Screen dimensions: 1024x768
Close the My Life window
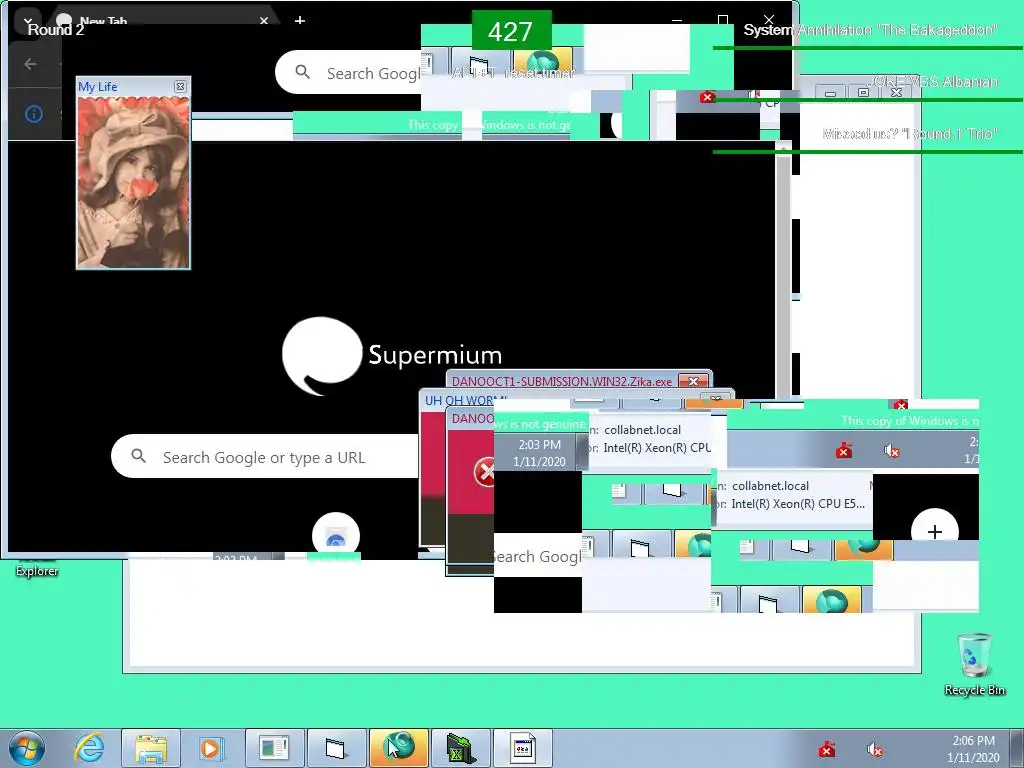click(x=180, y=86)
